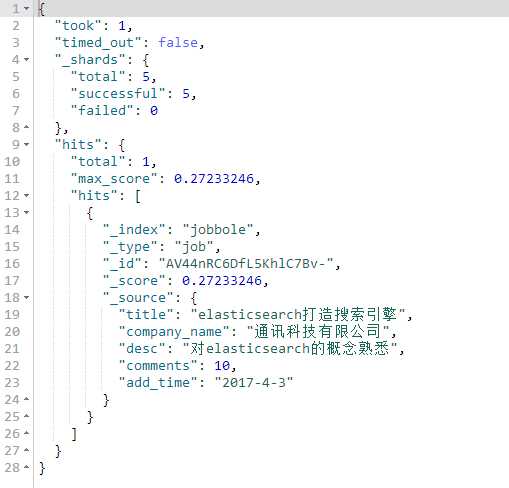Click the opening square bracket on line 12
Screen dimensions: 509x488
coord(138,196)
